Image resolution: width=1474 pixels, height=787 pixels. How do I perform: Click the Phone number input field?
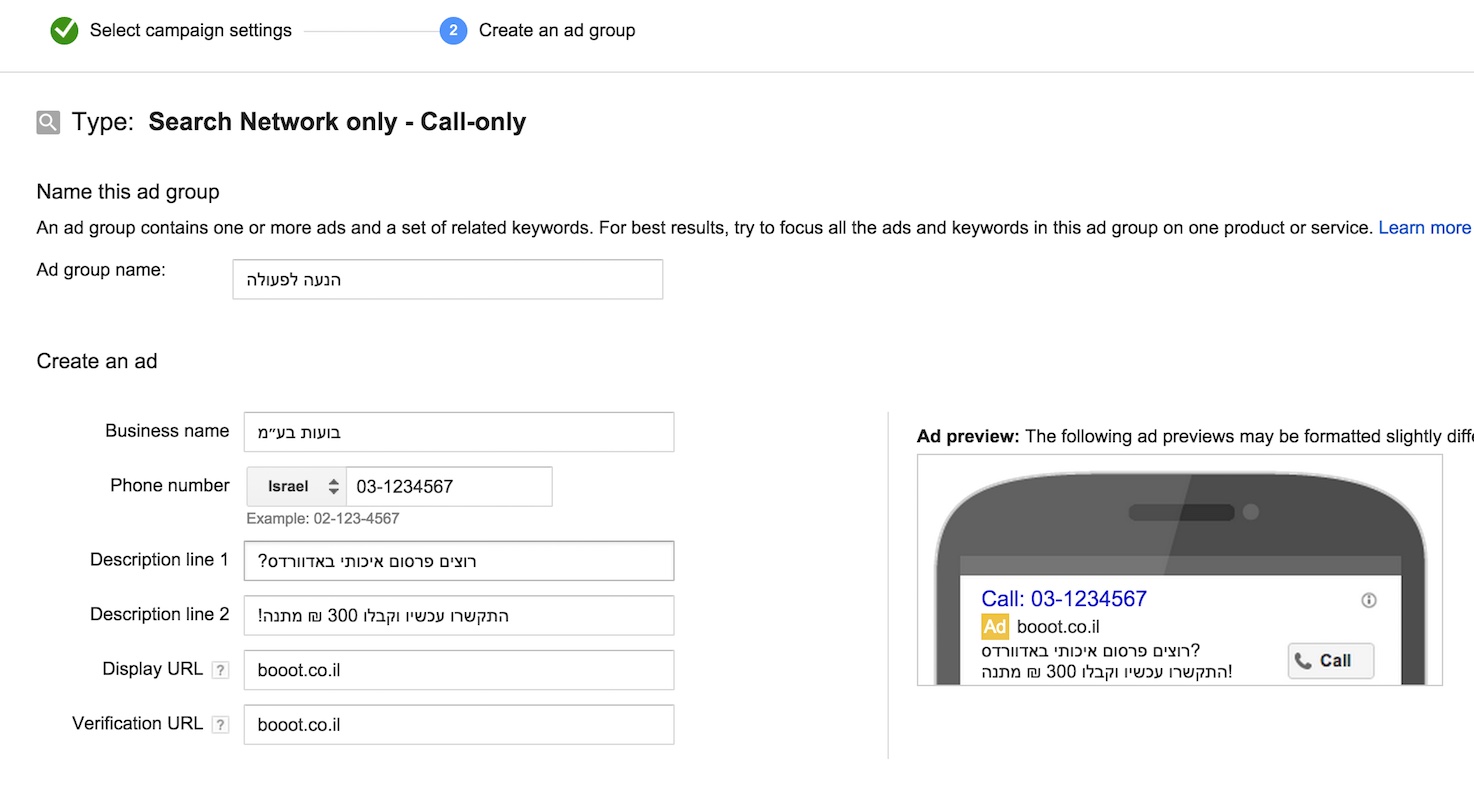[x=449, y=487]
